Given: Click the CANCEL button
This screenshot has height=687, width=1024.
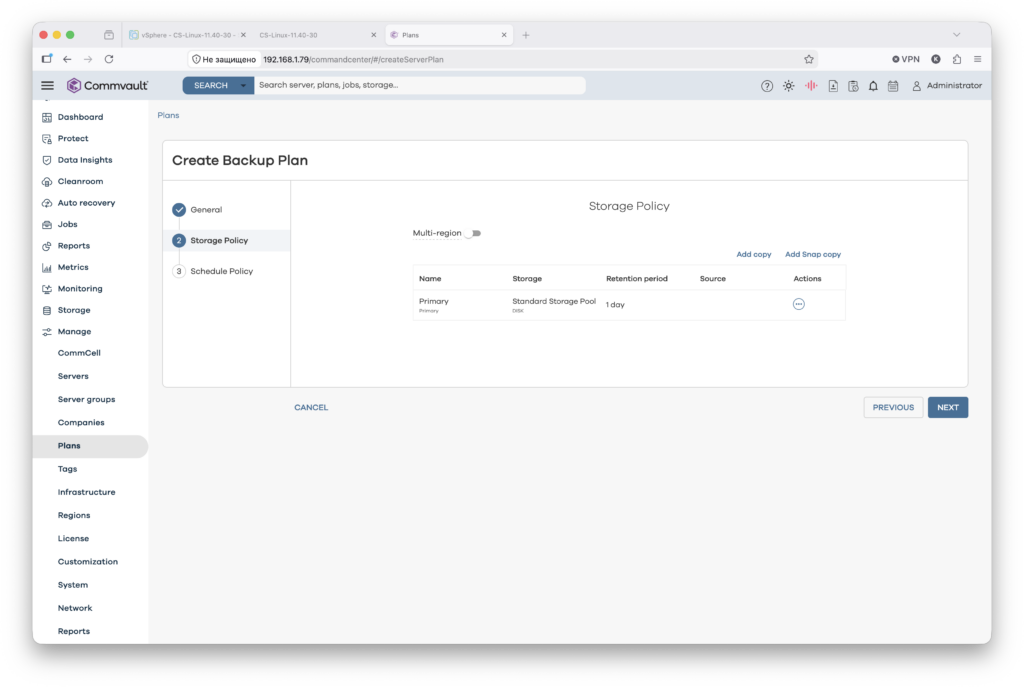Looking at the screenshot, I should pos(311,407).
